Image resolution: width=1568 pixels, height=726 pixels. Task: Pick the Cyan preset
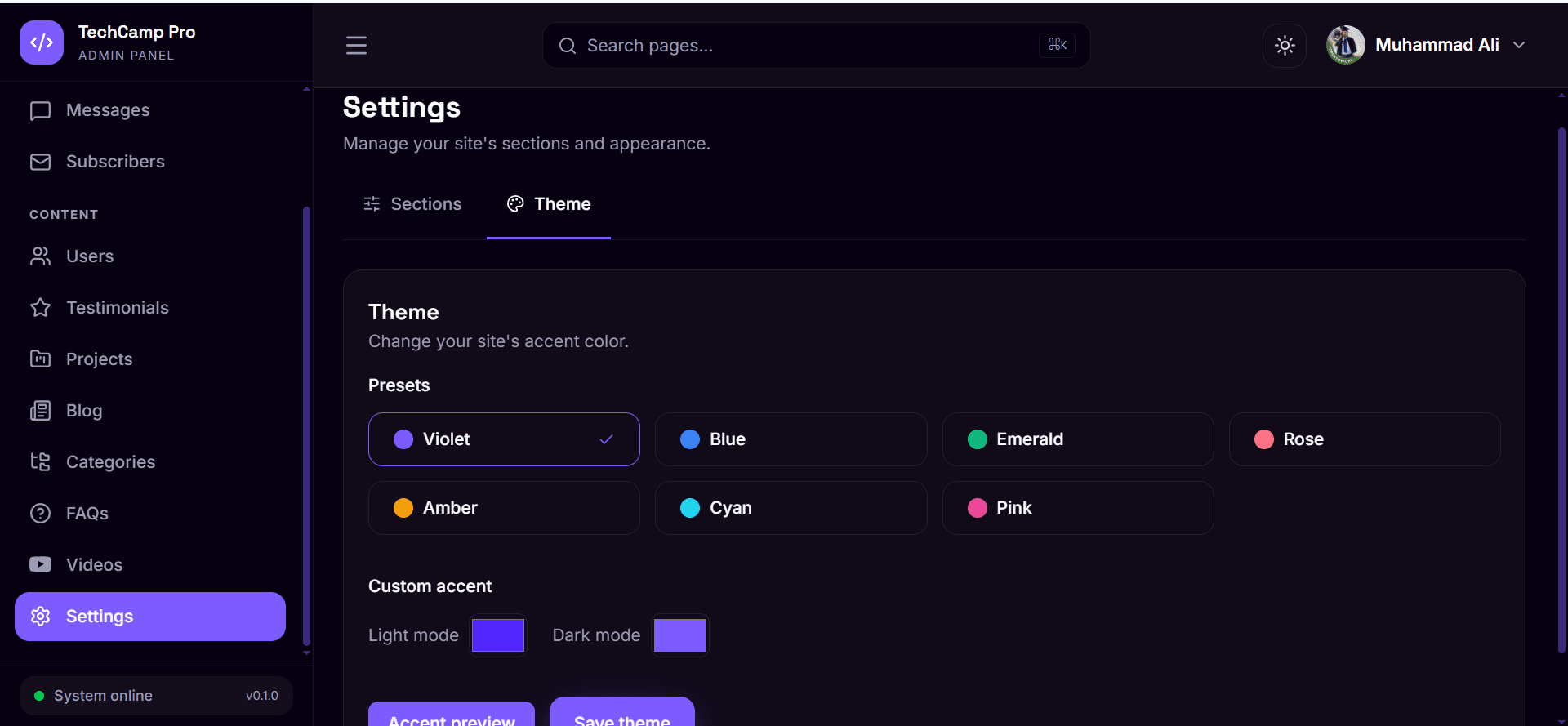791,508
